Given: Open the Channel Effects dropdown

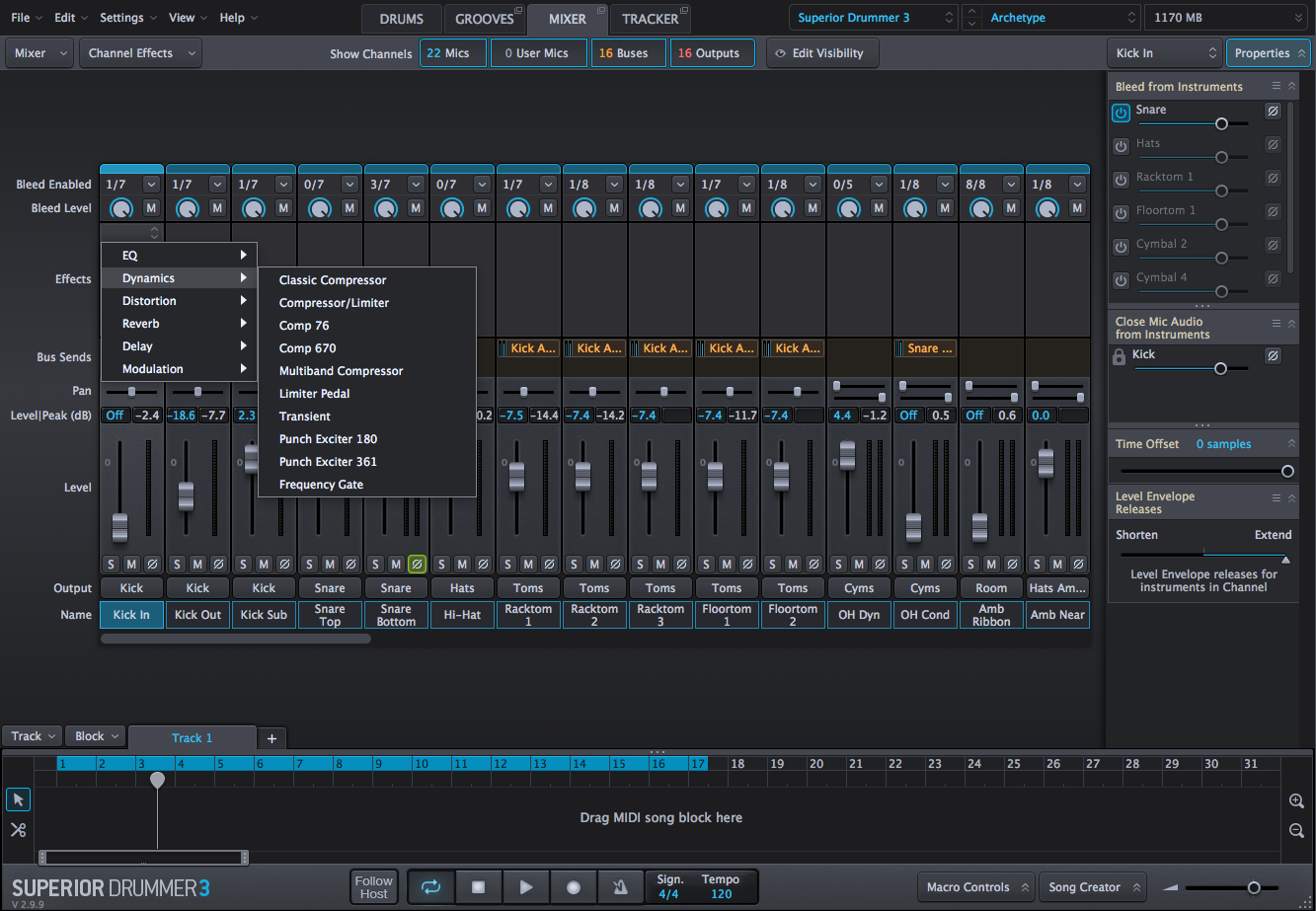Looking at the screenshot, I should click(x=139, y=53).
